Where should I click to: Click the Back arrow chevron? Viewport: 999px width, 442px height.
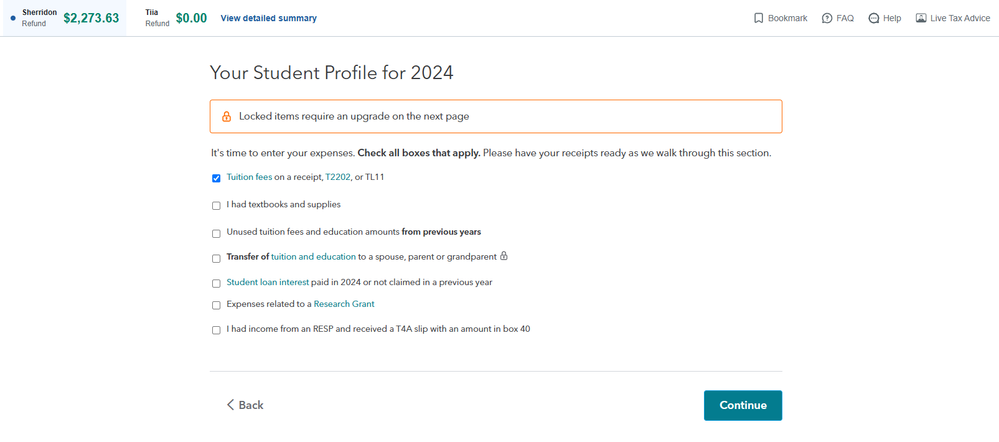click(x=230, y=405)
